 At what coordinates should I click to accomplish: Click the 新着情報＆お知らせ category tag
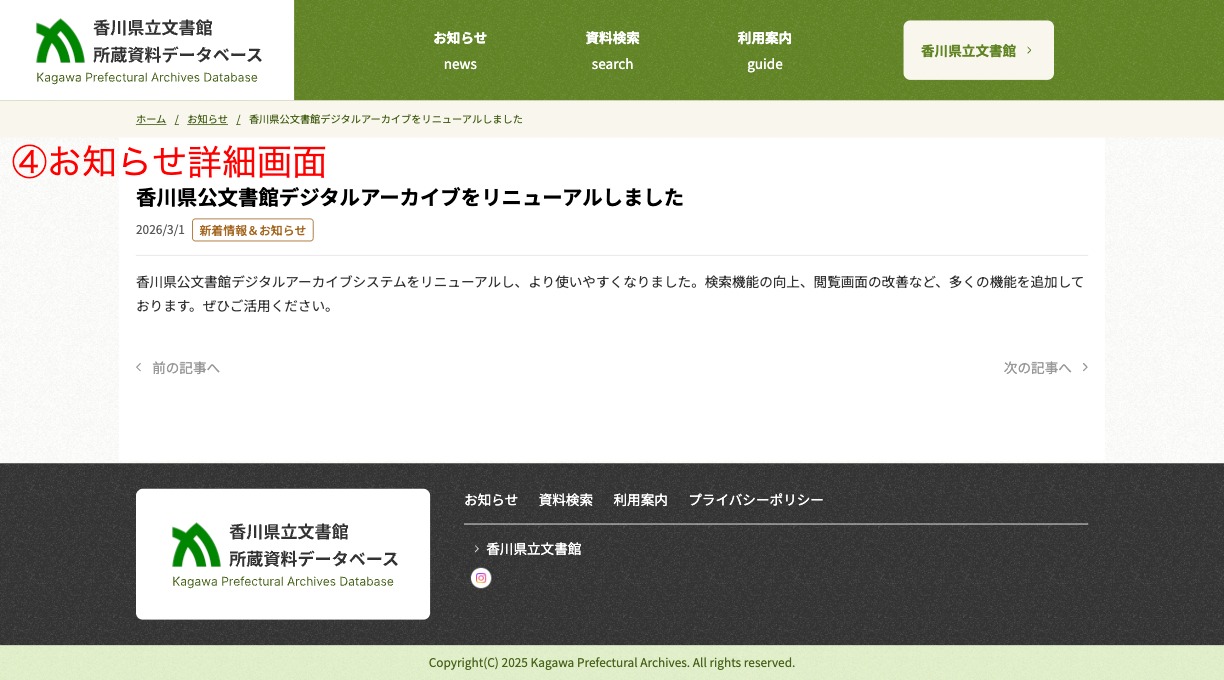pyautogui.click(x=253, y=229)
